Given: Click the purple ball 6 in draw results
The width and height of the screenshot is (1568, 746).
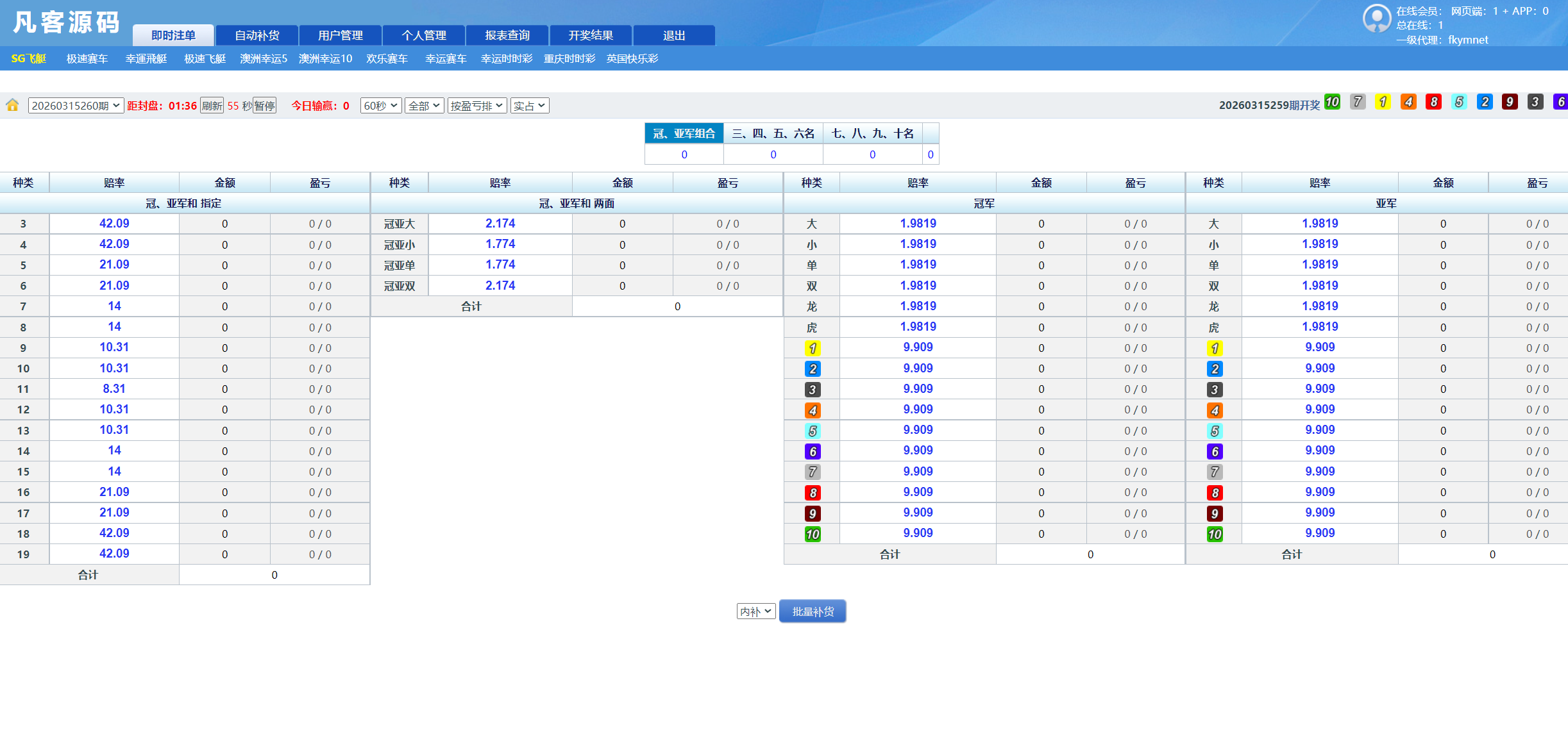Looking at the screenshot, I should (x=1561, y=101).
